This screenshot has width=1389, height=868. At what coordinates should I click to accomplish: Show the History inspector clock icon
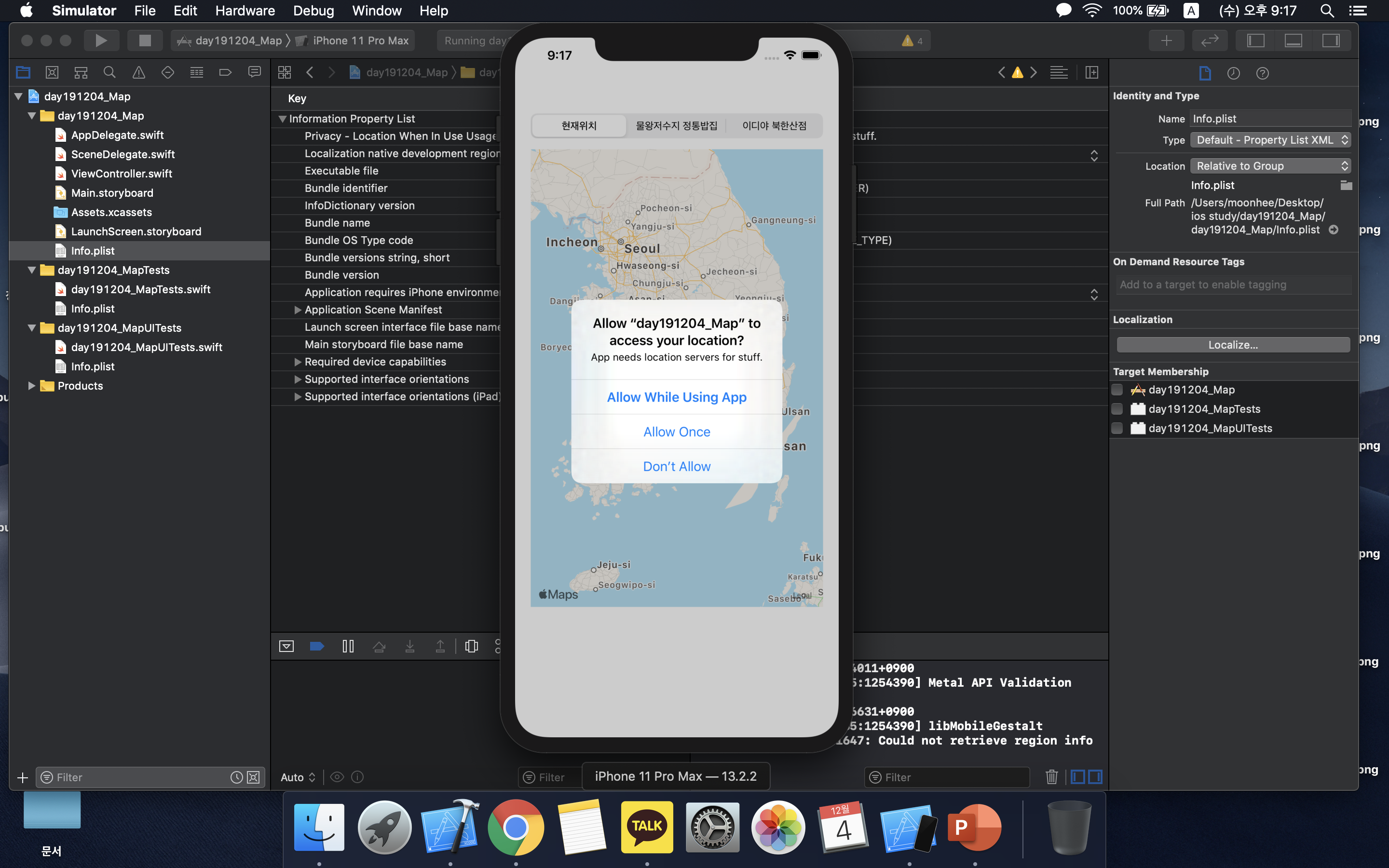coord(1233,73)
